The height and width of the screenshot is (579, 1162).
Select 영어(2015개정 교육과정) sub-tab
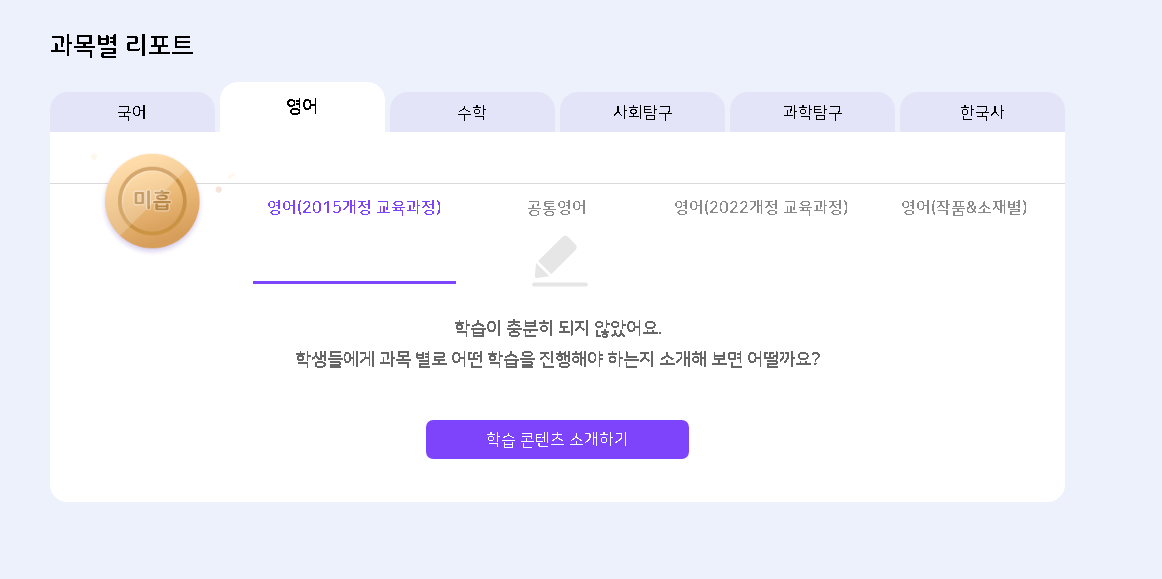point(354,208)
